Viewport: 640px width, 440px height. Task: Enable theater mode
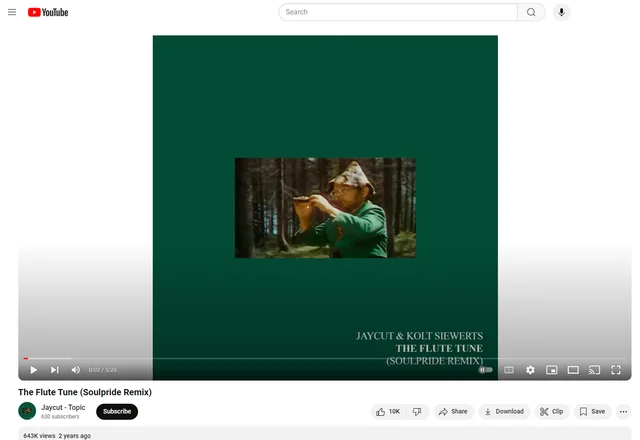pyautogui.click(x=573, y=370)
